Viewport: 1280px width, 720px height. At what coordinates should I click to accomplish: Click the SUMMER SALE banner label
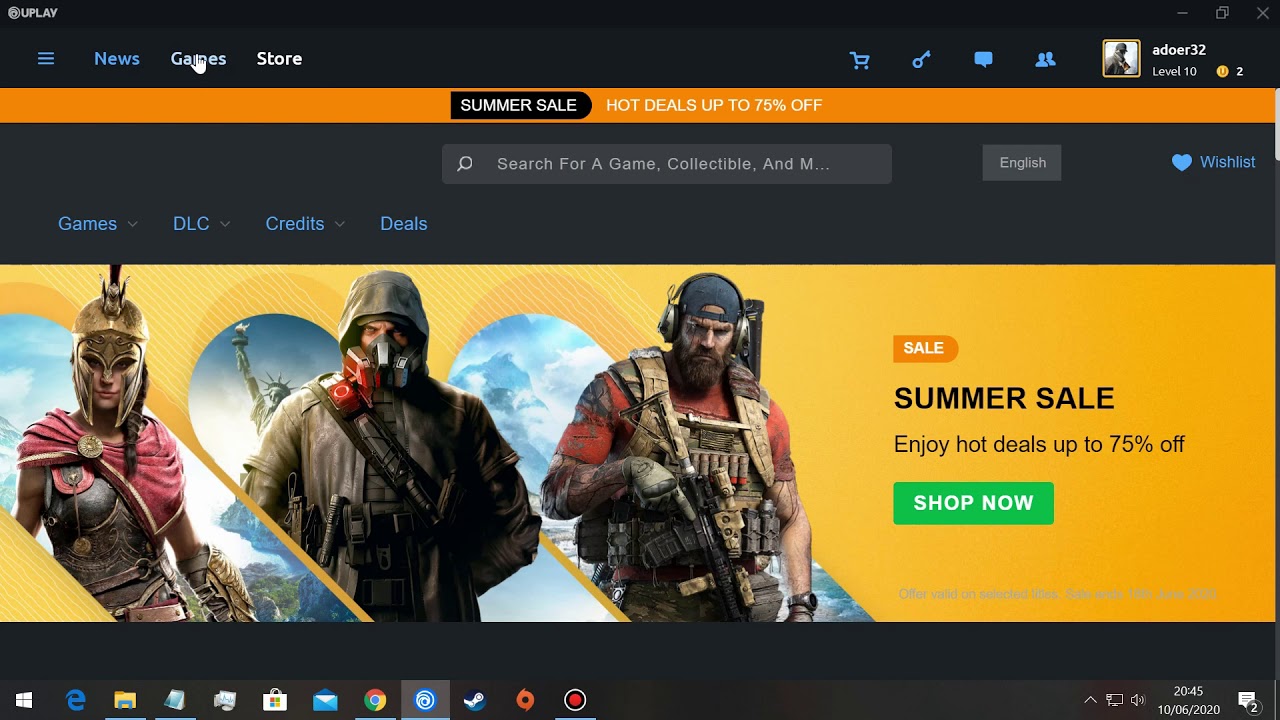(x=519, y=105)
